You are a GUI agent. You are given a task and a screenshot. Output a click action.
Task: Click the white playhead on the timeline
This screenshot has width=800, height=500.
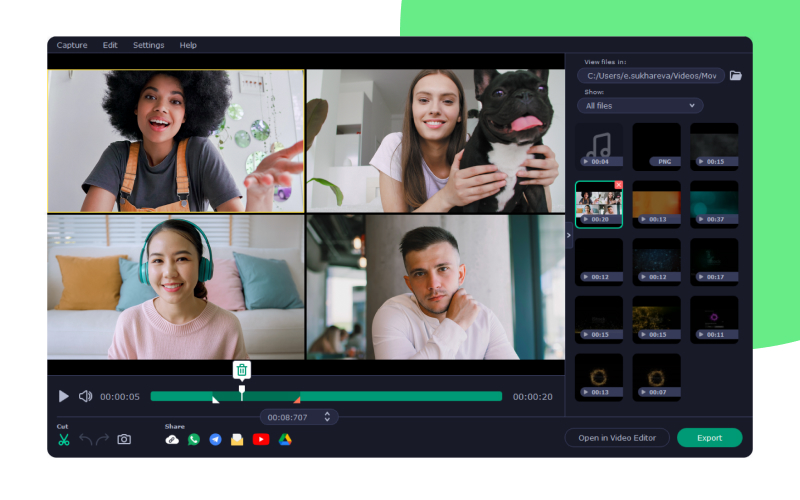coord(242,392)
